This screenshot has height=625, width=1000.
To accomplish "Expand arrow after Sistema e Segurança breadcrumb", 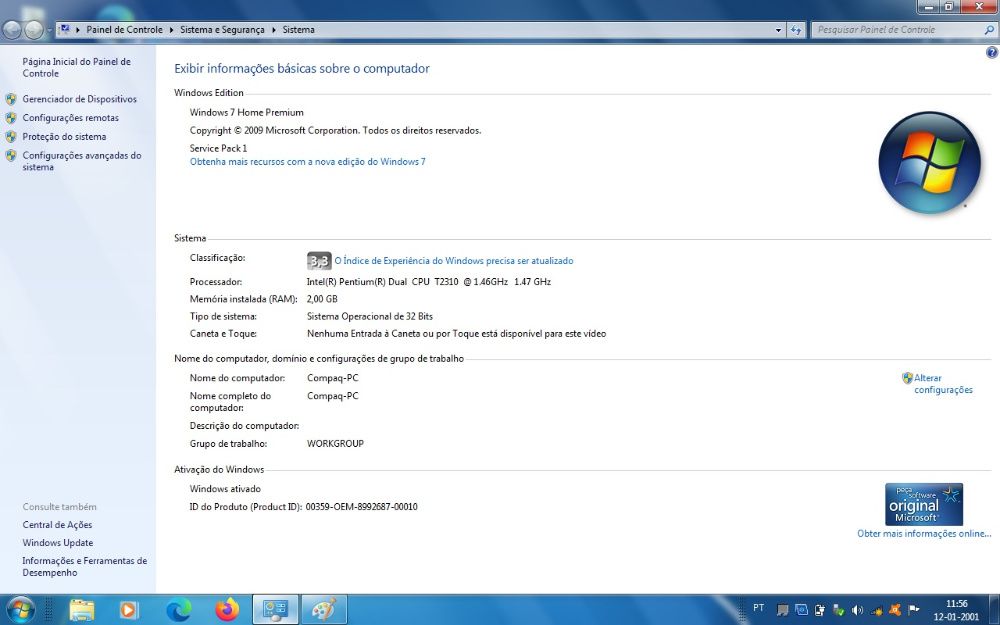I will [x=274, y=30].
